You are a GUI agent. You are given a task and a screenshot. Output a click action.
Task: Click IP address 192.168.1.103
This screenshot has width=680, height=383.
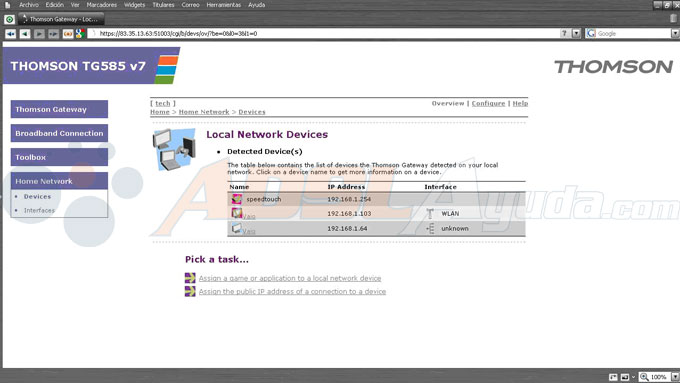click(349, 213)
